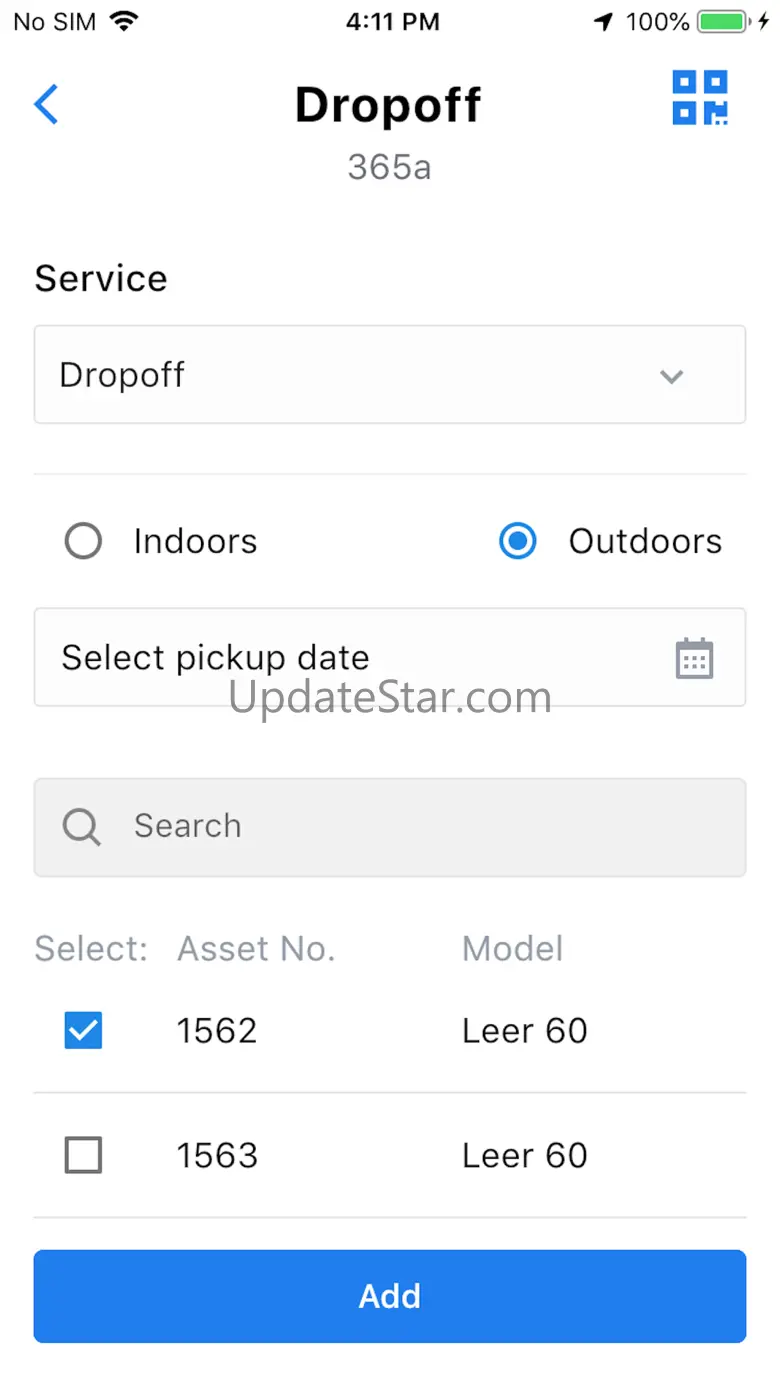The height and width of the screenshot is (1387, 780).
Task: Click the Add button
Action: [x=390, y=1296]
